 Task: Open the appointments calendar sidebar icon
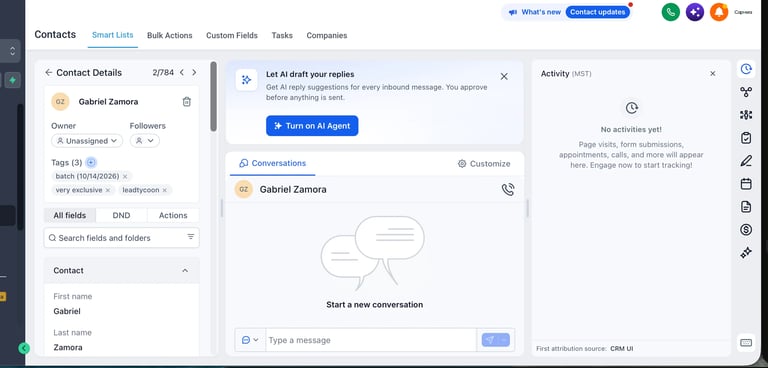[x=746, y=184]
